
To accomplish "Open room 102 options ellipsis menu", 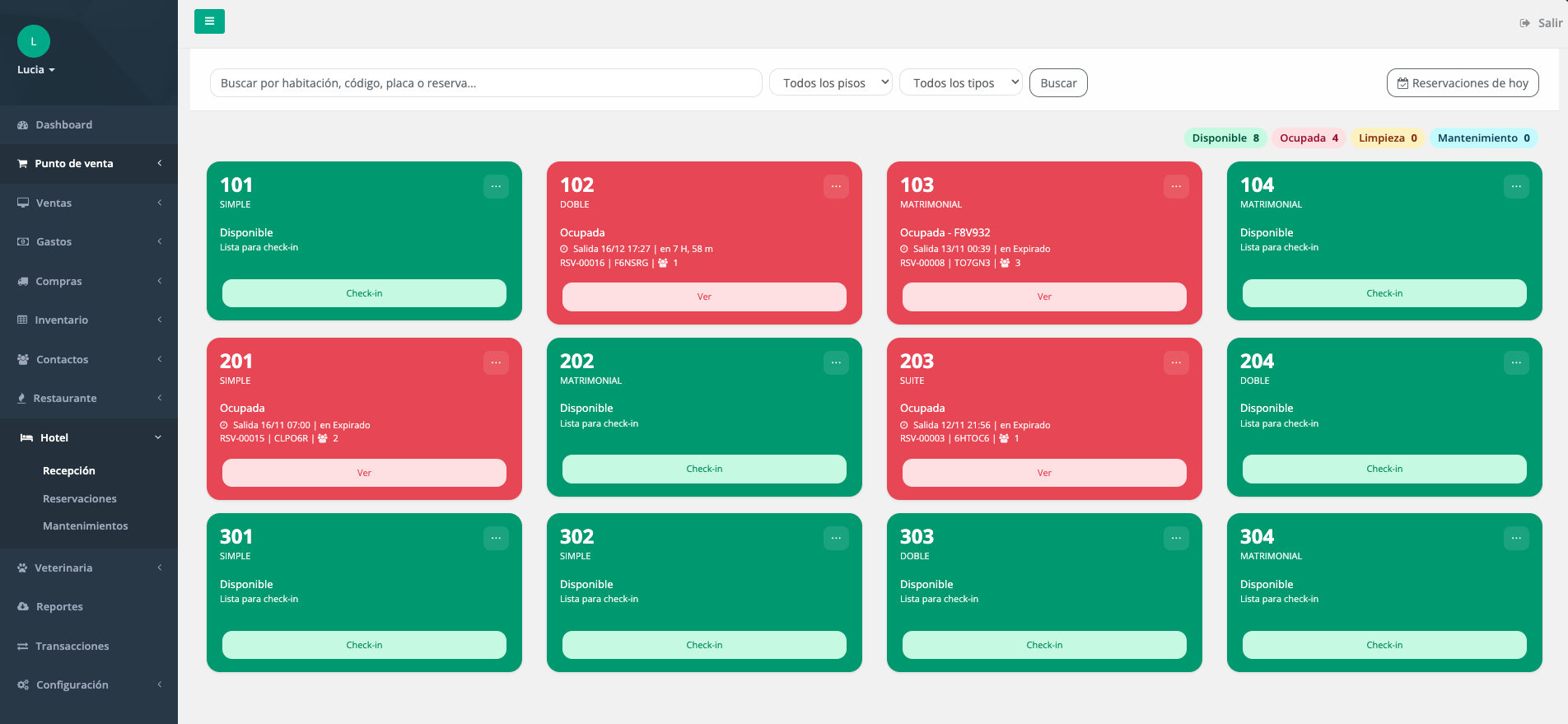I will point(836,186).
